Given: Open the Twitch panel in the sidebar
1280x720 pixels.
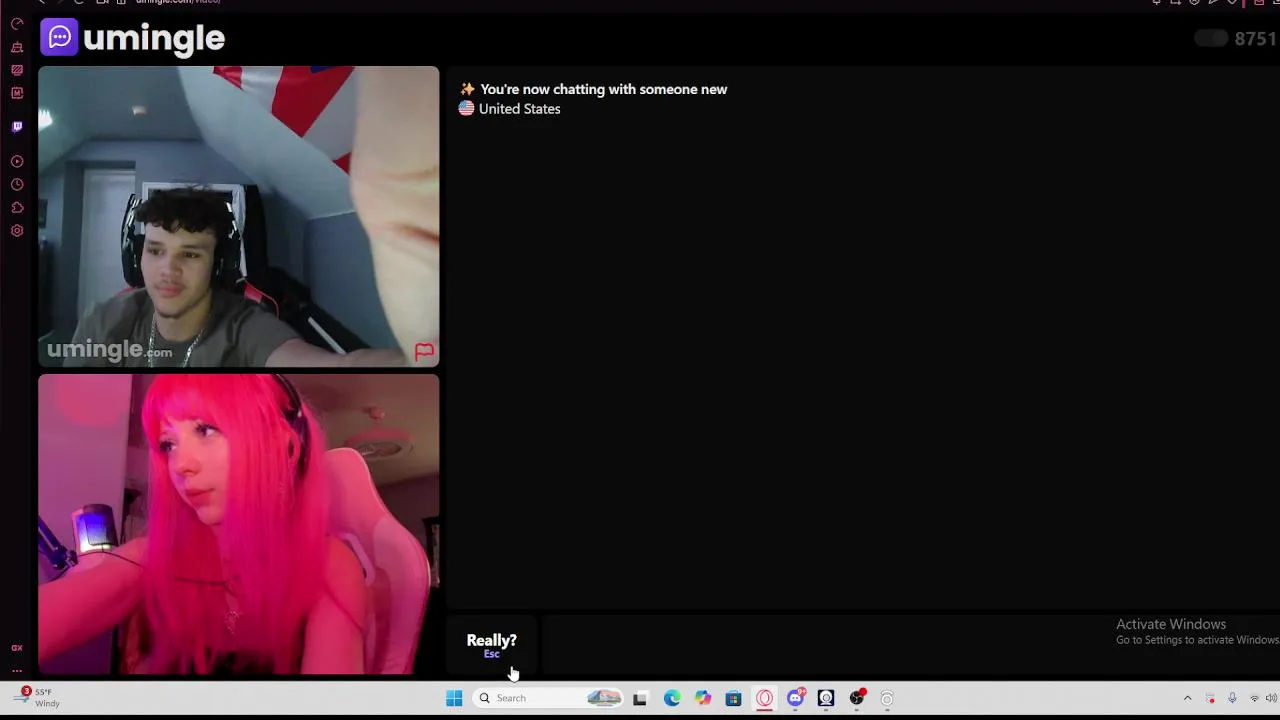Looking at the screenshot, I should coord(17,127).
